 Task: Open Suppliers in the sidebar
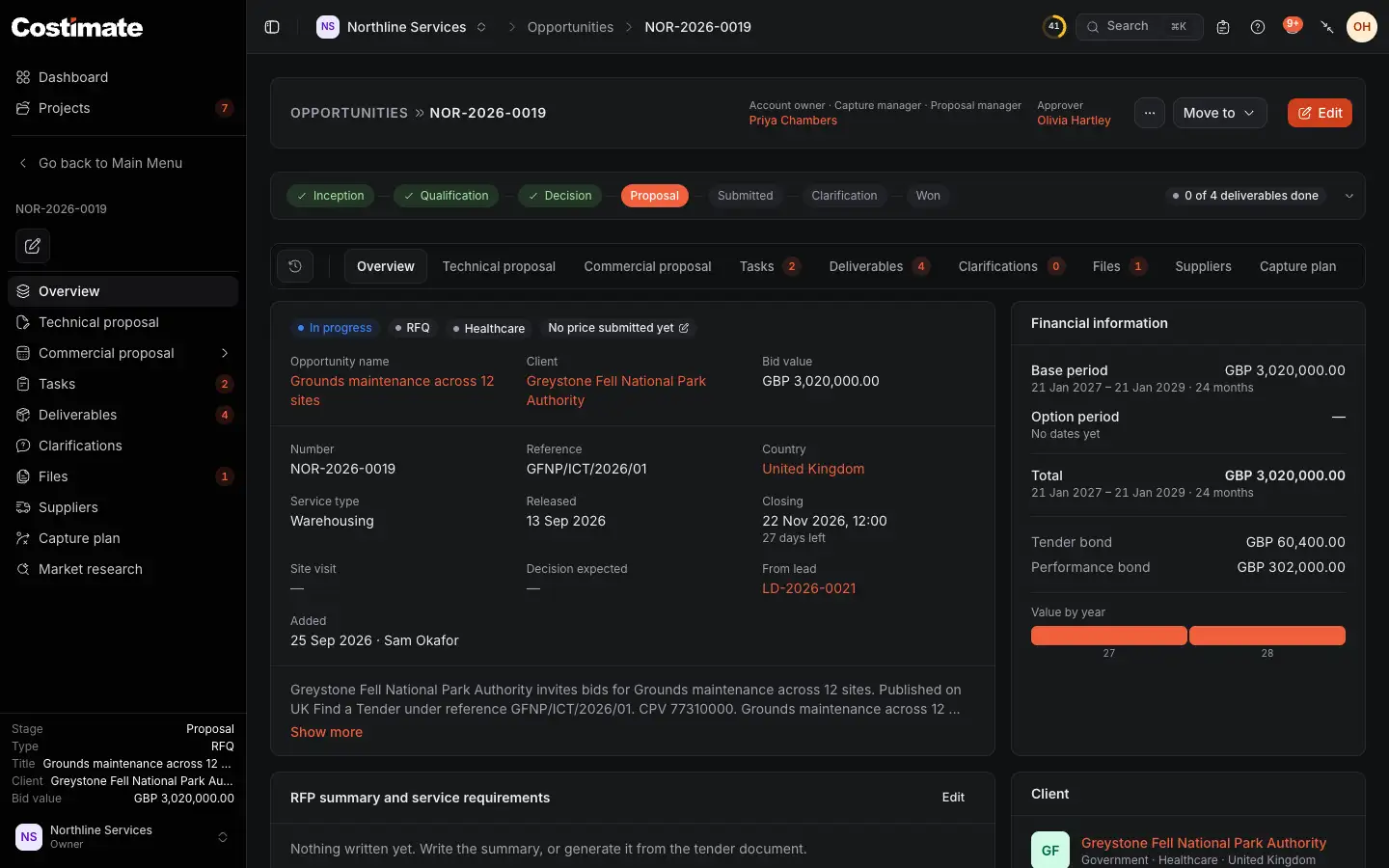[x=123, y=507]
